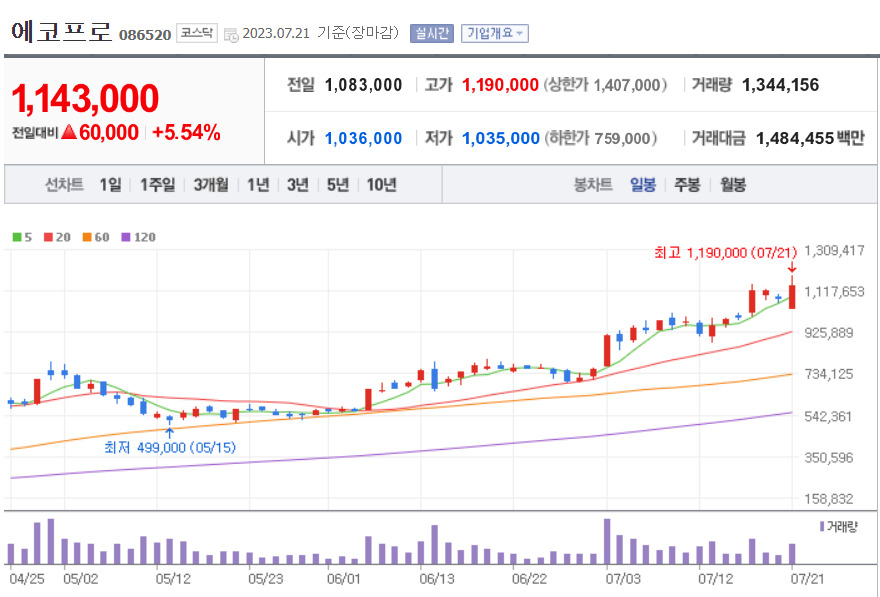This screenshot has width=880, height=597.
Task: Show the 5년 line chart
Action: 338,185
